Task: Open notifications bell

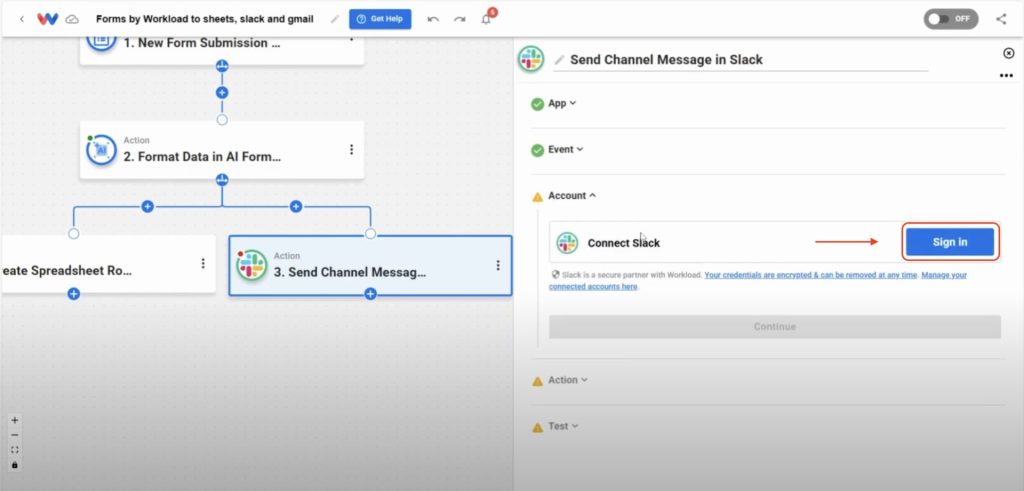Action: [486, 19]
